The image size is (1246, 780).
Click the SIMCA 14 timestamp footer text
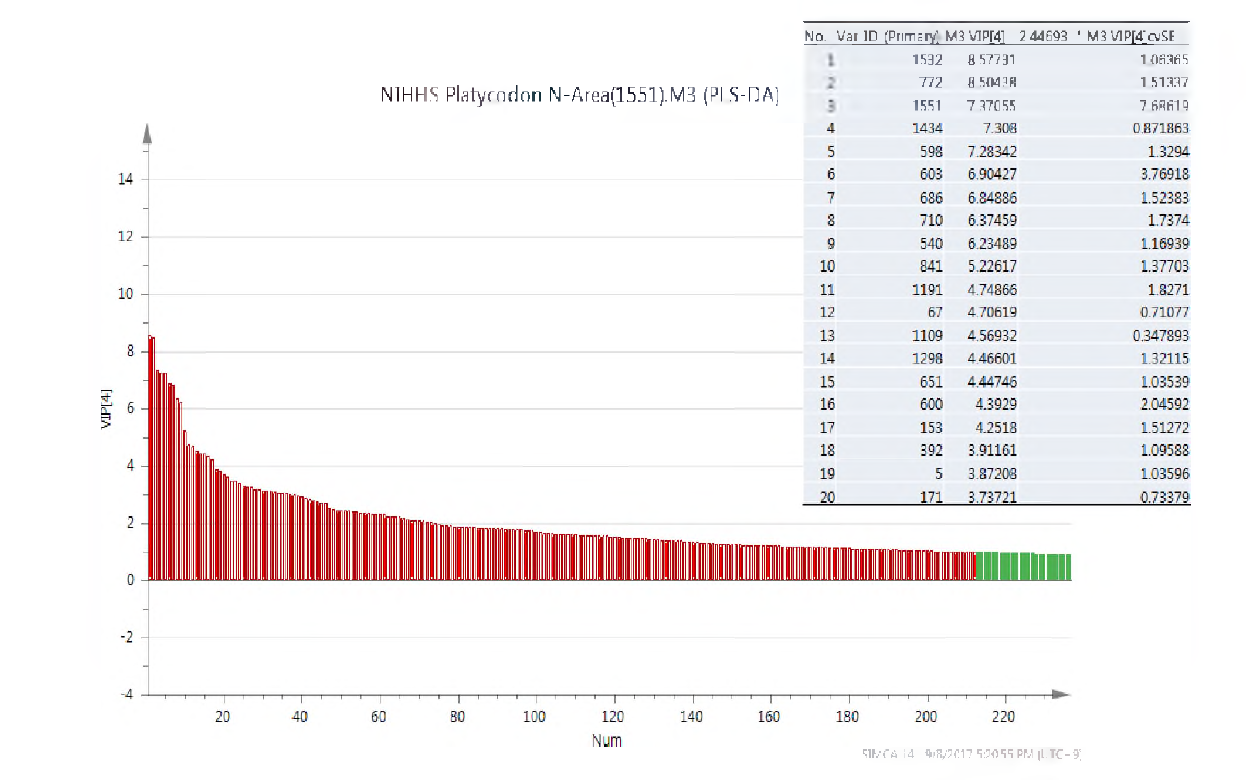972,754
